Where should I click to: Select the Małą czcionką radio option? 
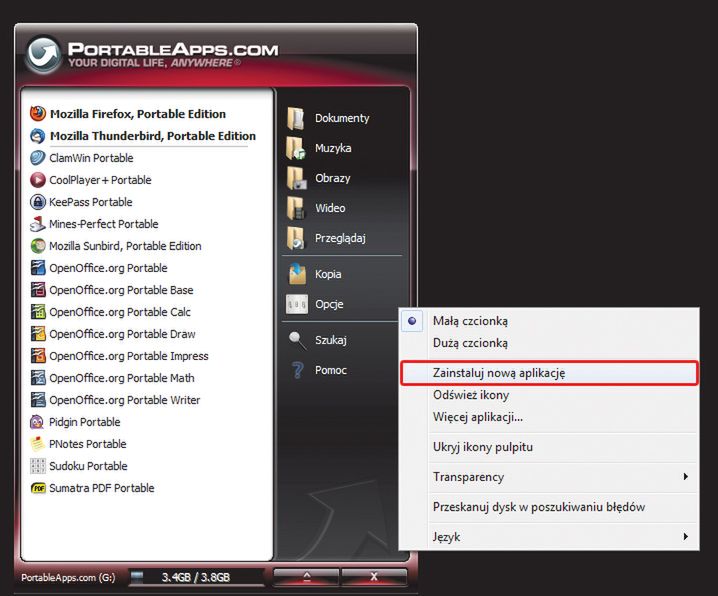coord(412,321)
